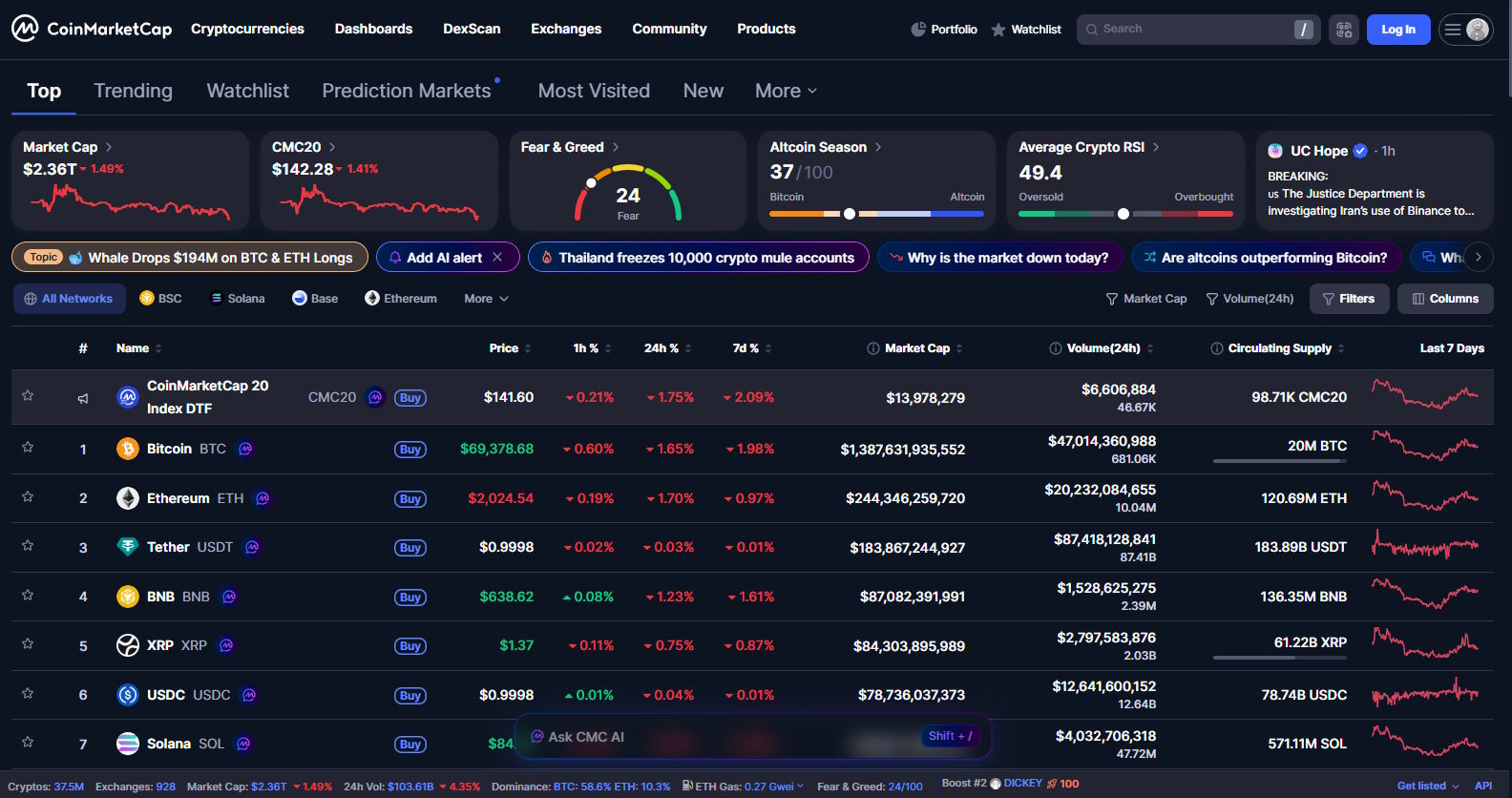Toggle the watchlist star for Tether
1512x798 pixels.
click(28, 545)
